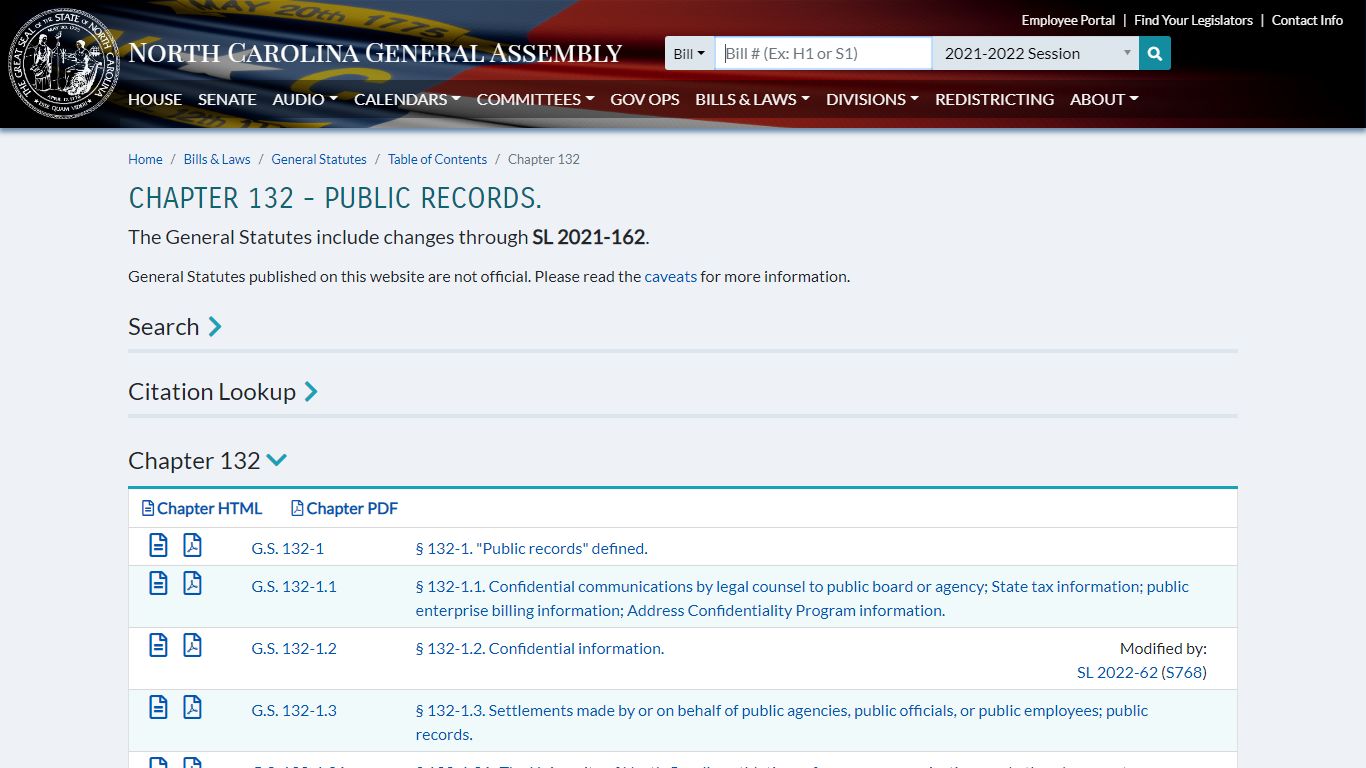Open § 132-1.2 Confidential information link
1366x768 pixels.
point(540,648)
